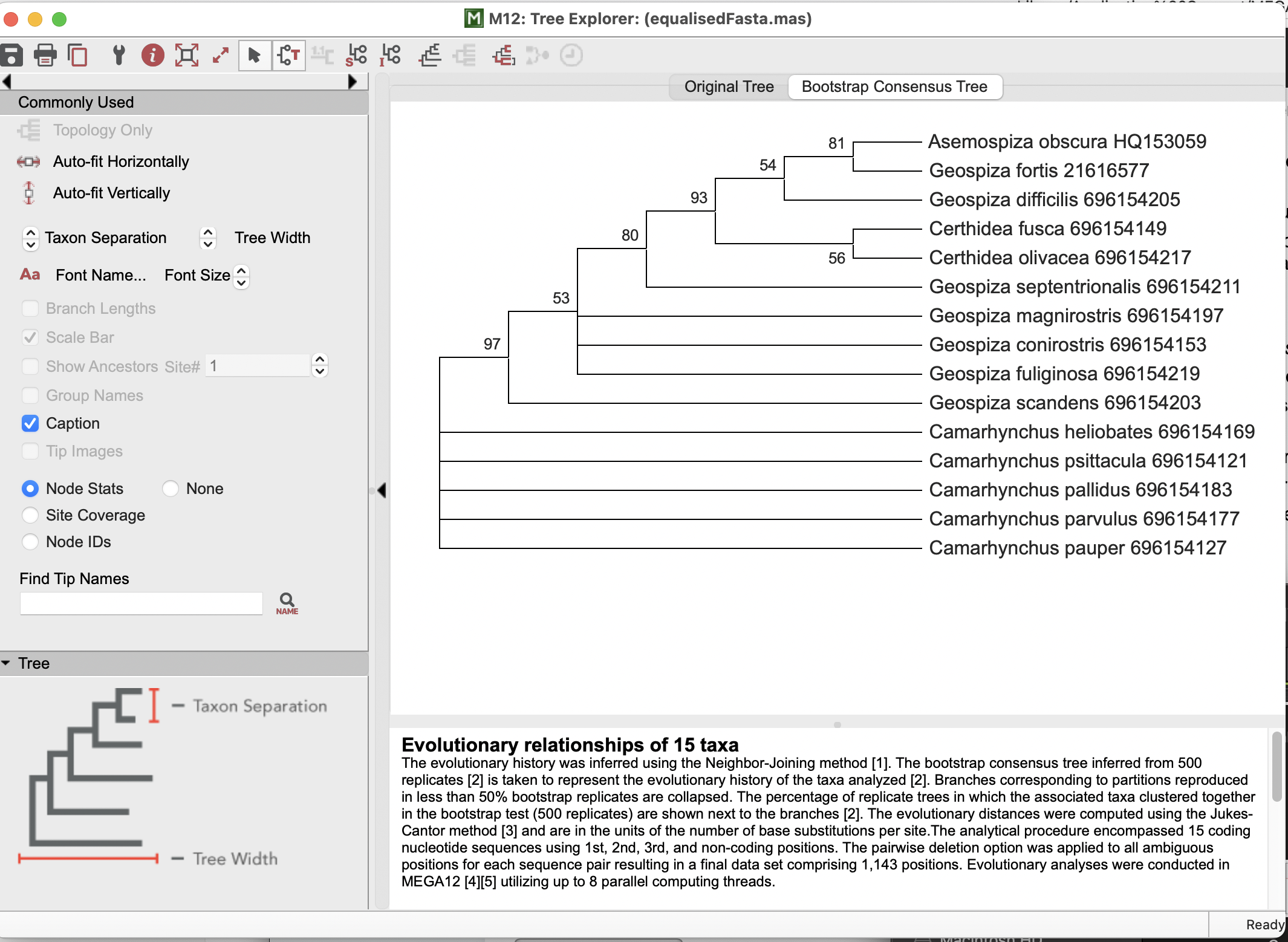Click the greyed ancestral shapes icon
Image resolution: width=1288 pixels, height=942 pixels.
point(537,55)
